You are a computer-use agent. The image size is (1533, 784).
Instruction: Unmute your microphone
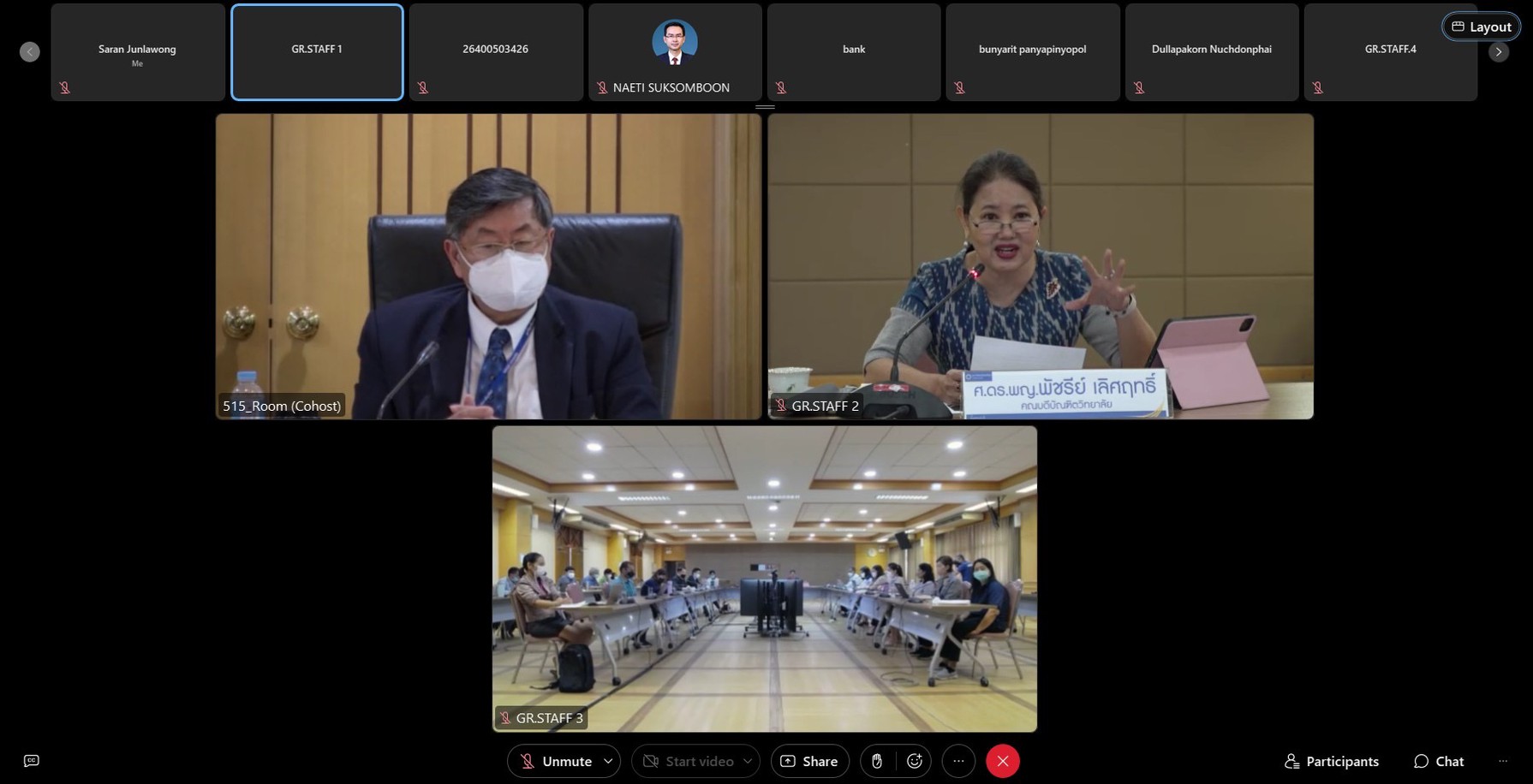[x=557, y=761]
